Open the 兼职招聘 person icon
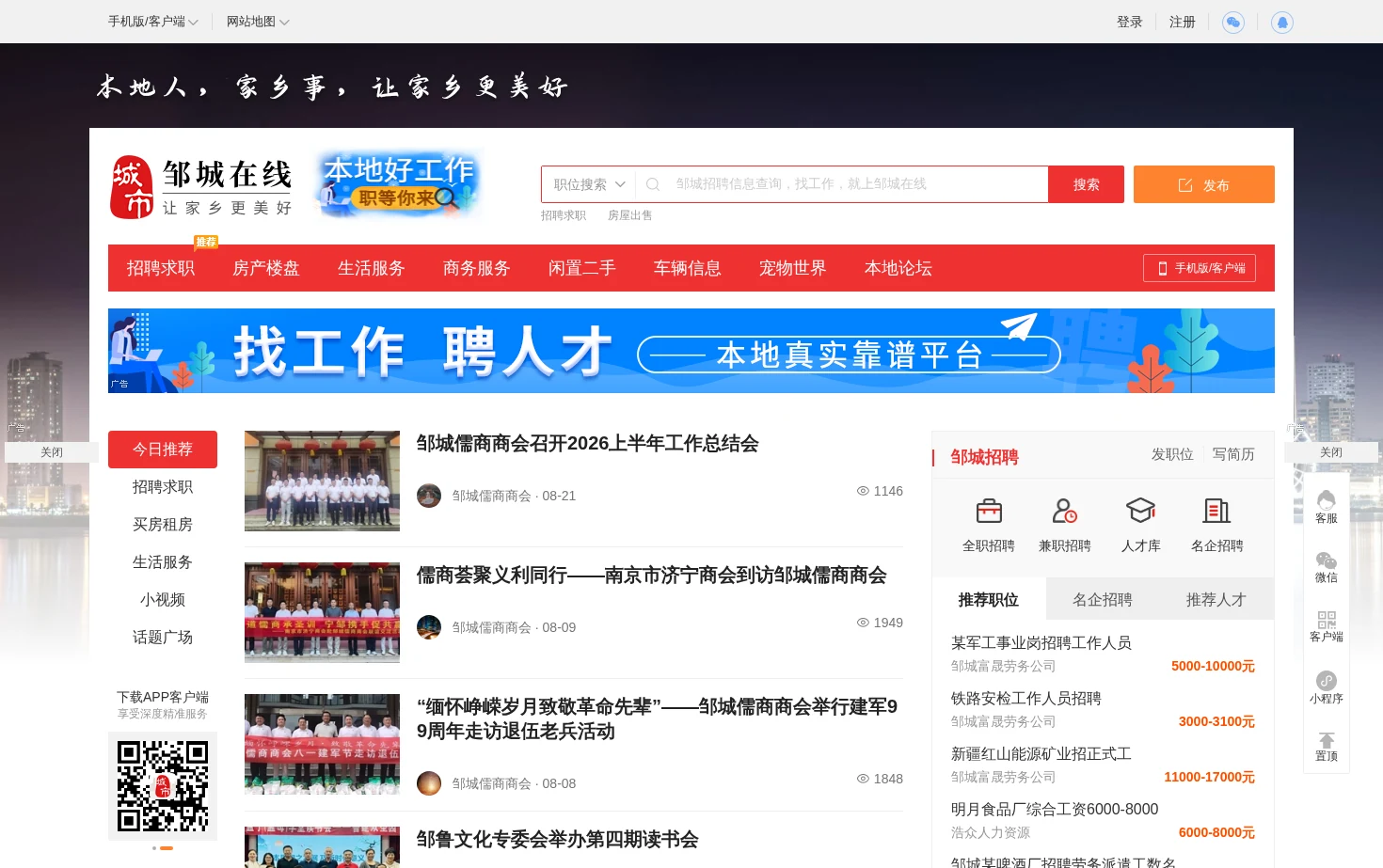This screenshot has width=1383, height=868. pos(1065,511)
